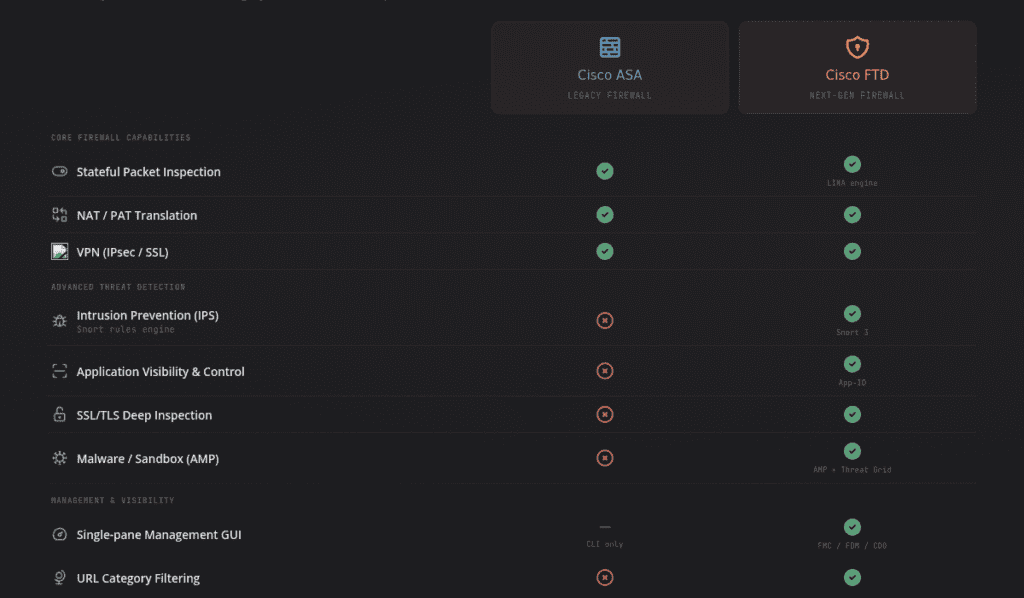This screenshot has height=598, width=1024.
Task: Click FTD checkmark for NAT / PAT Translation
Action: pyautogui.click(x=852, y=215)
